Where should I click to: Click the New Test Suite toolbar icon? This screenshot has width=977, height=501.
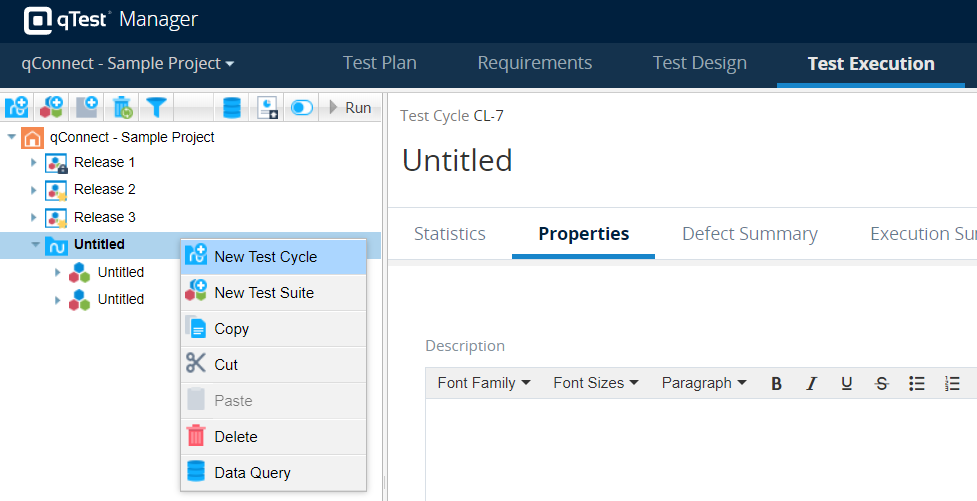coord(52,107)
